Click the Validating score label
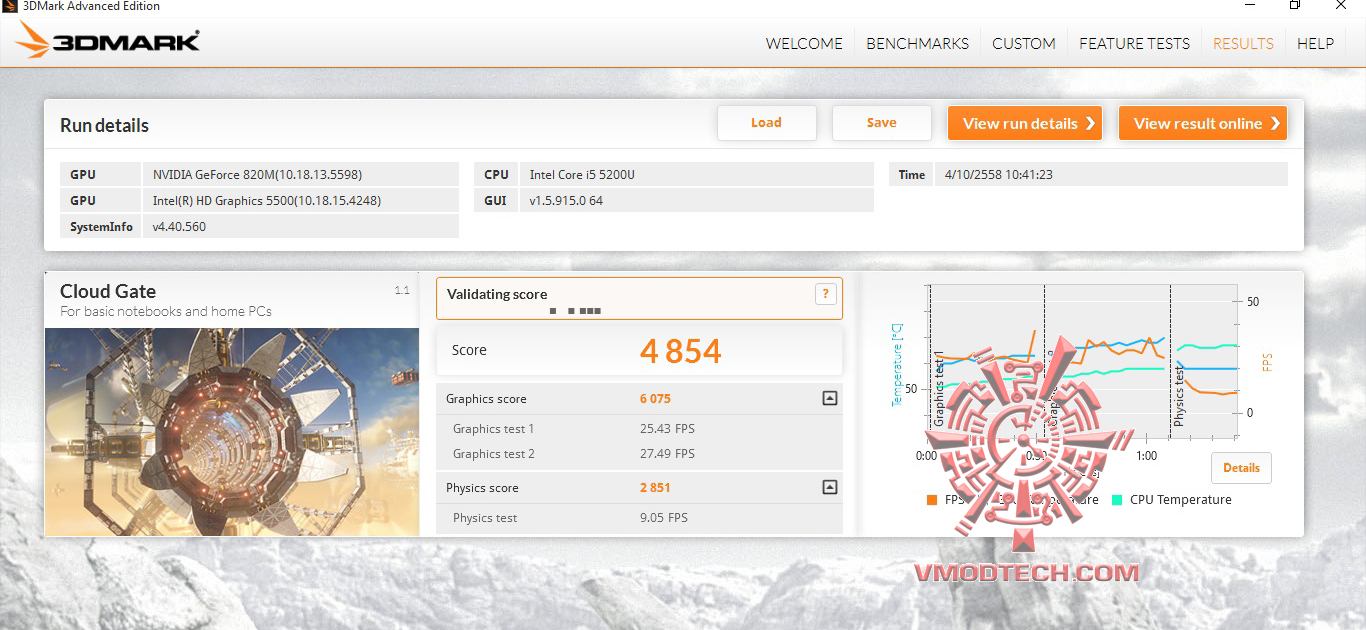The image size is (1366, 630). pyautogui.click(x=497, y=294)
